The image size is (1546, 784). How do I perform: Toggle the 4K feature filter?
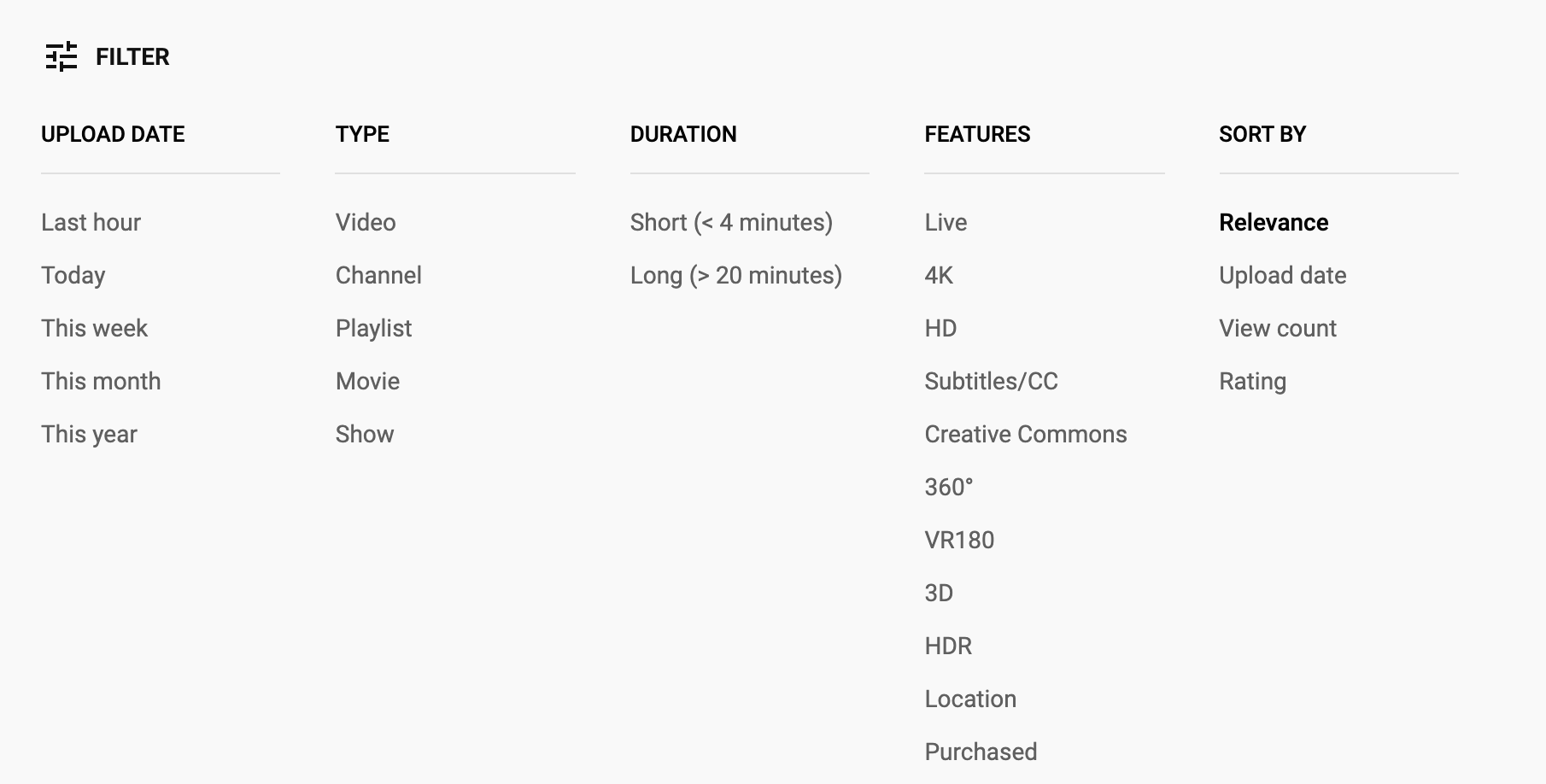pos(939,276)
